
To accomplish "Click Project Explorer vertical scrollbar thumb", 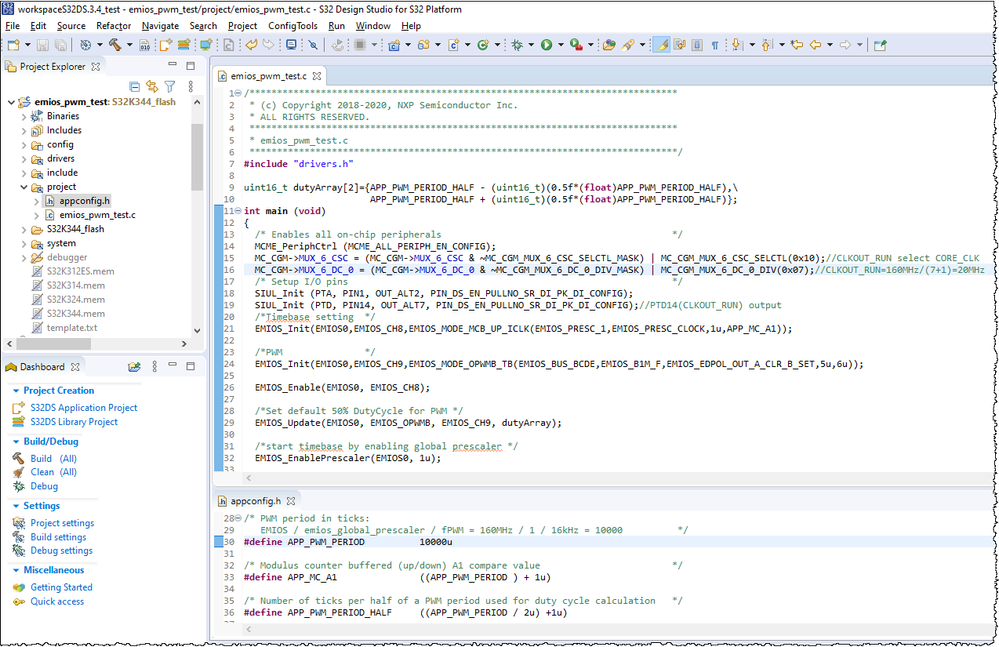I will tap(197, 157).
